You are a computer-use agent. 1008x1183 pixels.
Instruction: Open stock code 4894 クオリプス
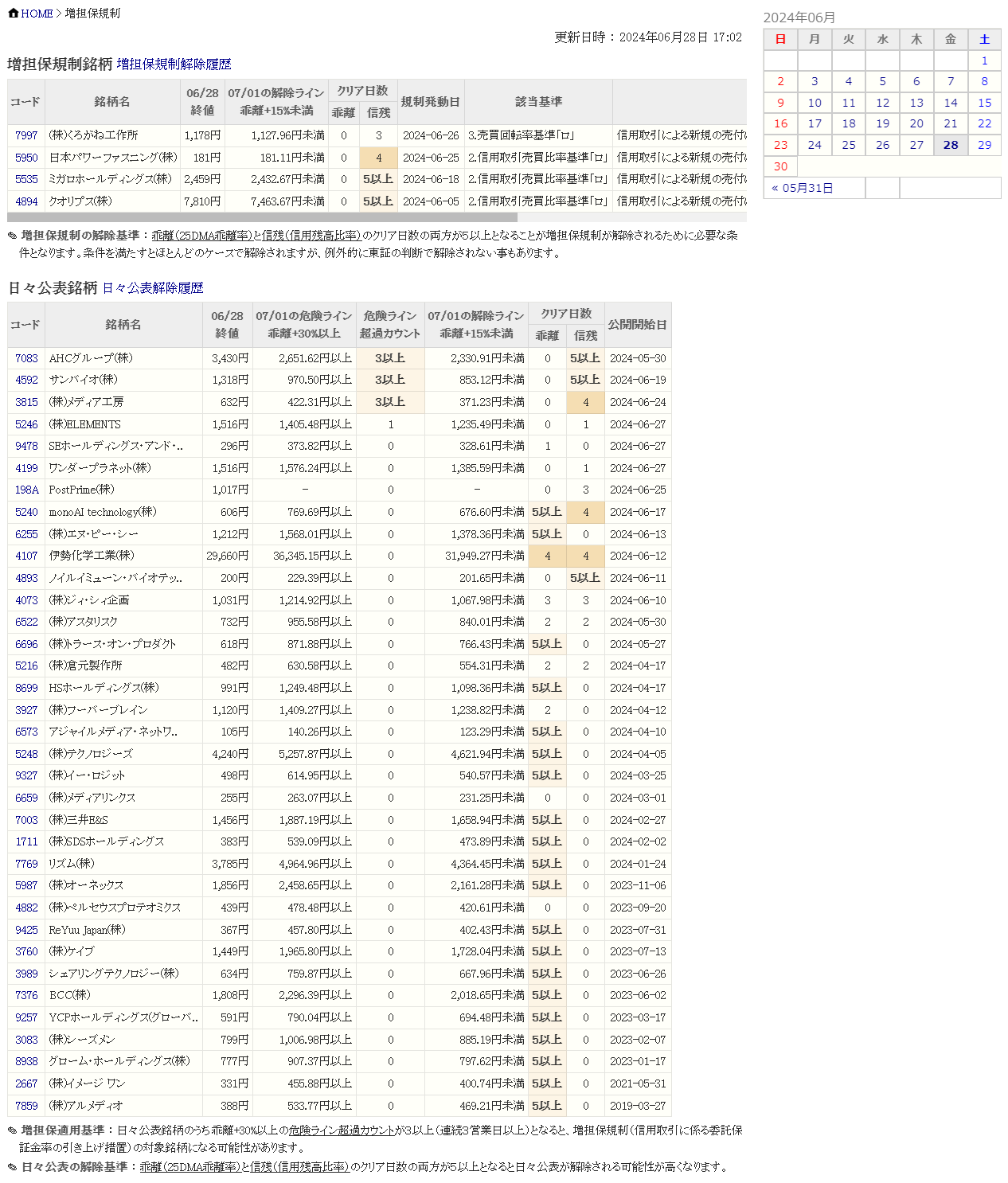[26, 201]
